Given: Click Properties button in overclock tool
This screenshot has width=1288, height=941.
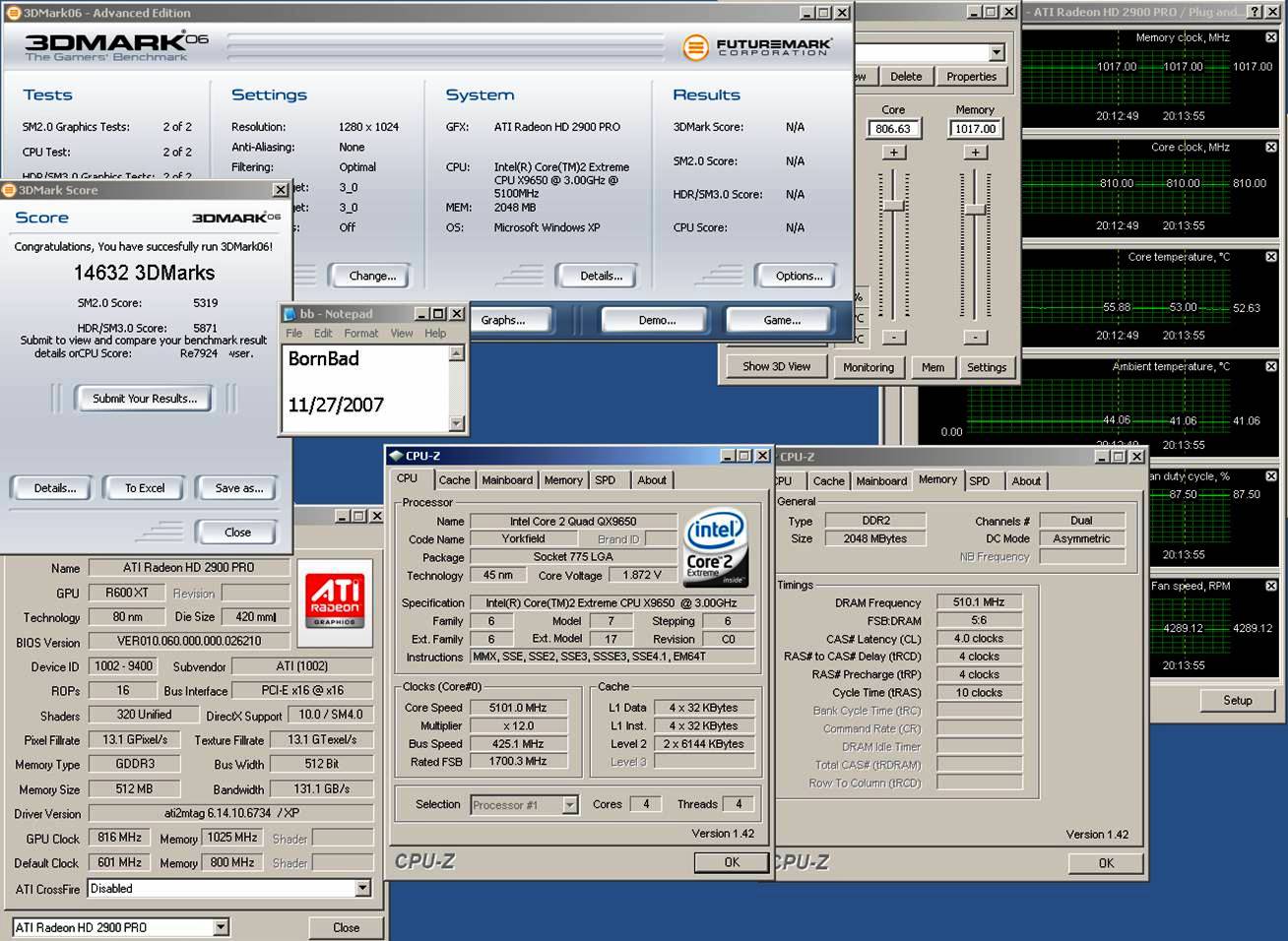Looking at the screenshot, I should 971,77.
